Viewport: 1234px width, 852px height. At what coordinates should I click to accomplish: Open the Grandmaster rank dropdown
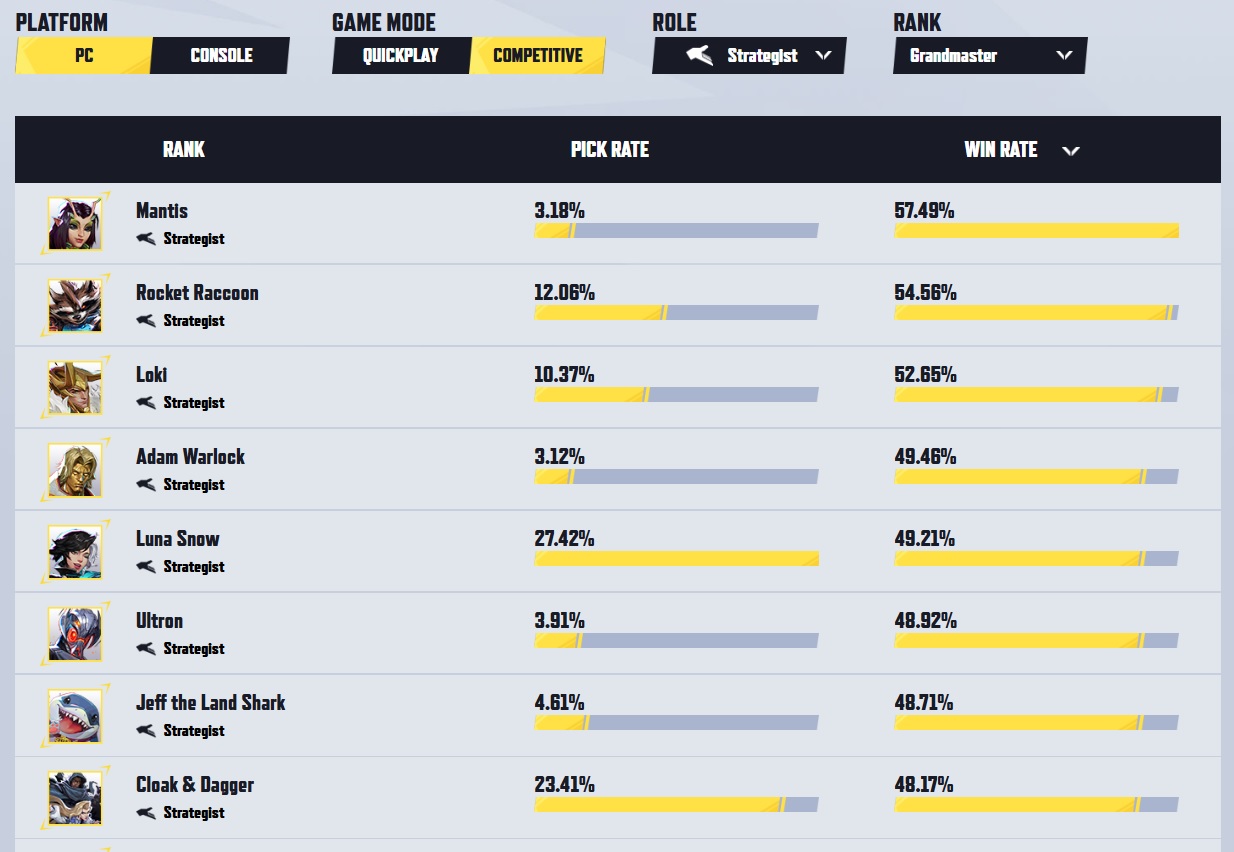(x=989, y=56)
